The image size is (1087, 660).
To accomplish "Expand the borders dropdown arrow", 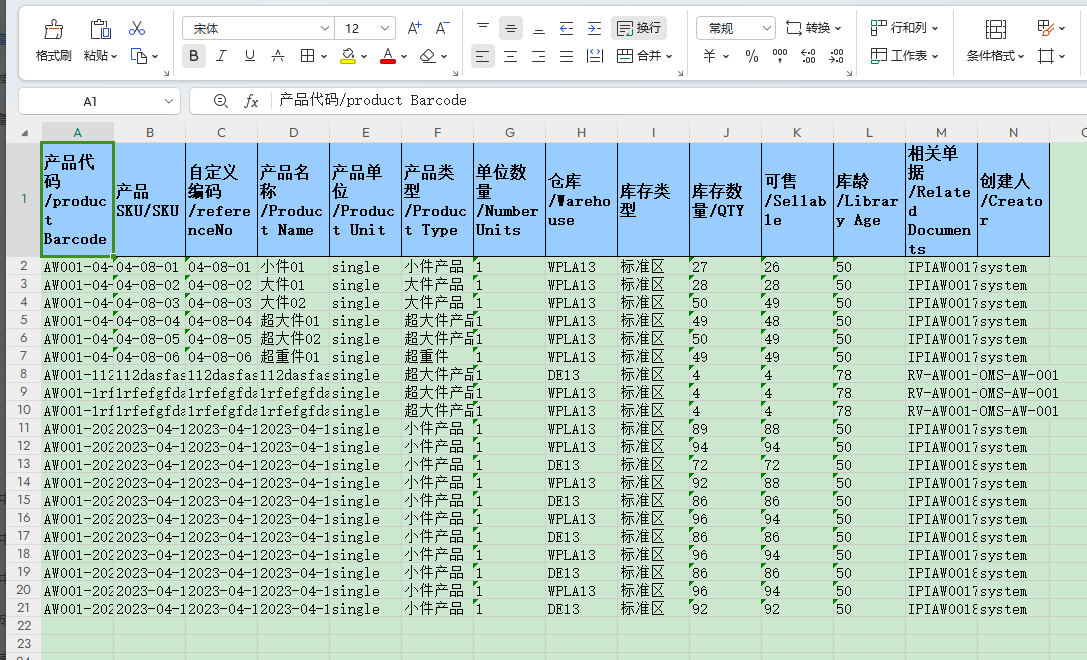I will click(x=324, y=57).
